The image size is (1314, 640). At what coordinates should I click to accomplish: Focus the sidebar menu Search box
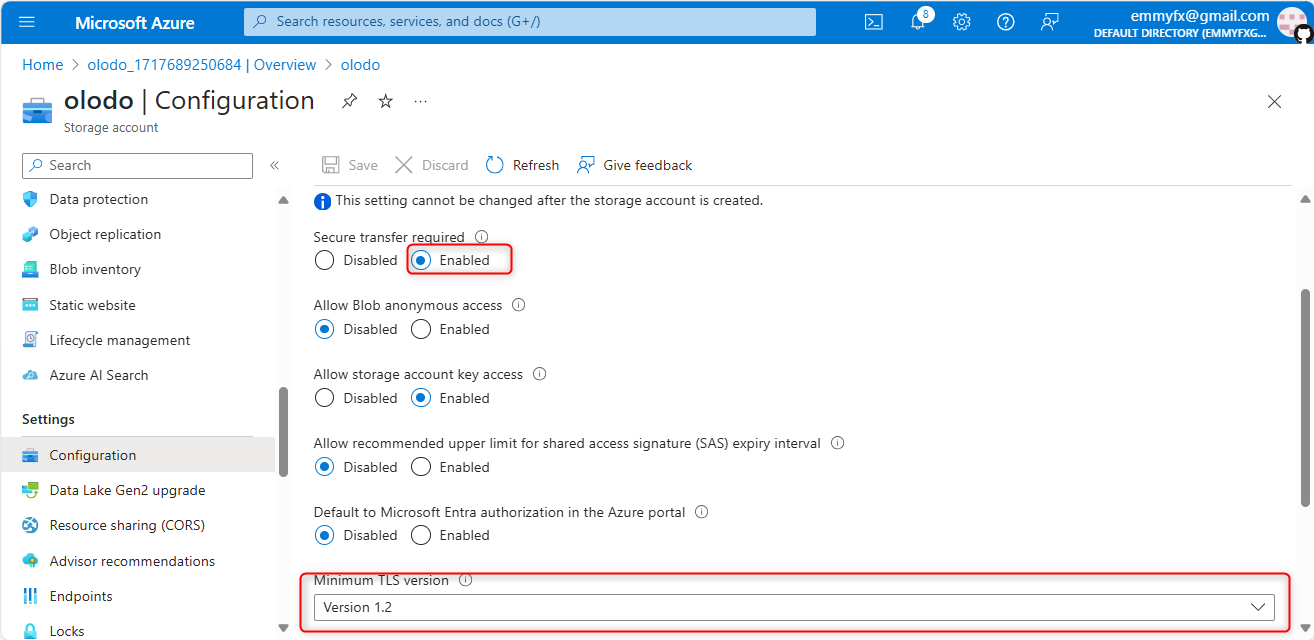click(x=138, y=165)
